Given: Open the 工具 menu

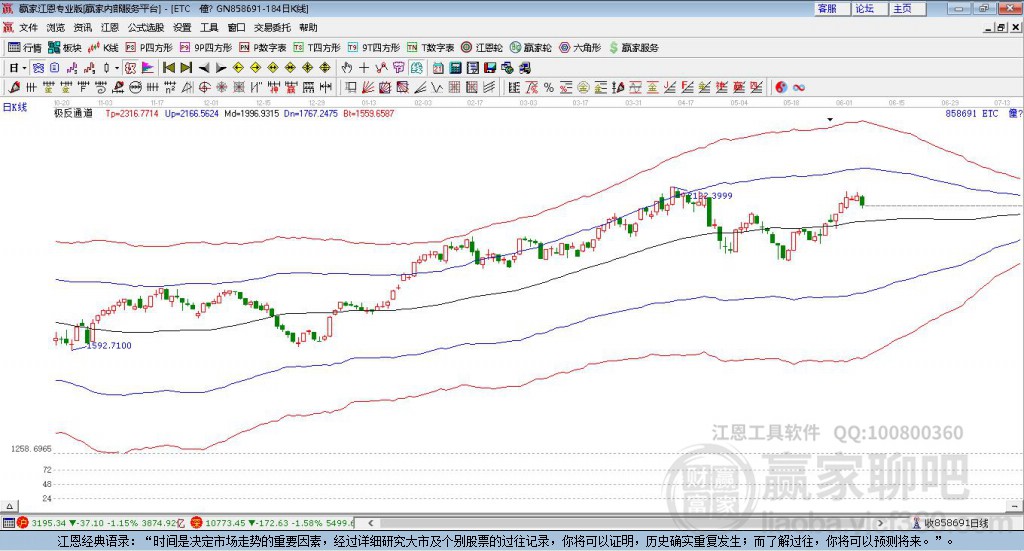Looking at the screenshot, I should [x=209, y=27].
